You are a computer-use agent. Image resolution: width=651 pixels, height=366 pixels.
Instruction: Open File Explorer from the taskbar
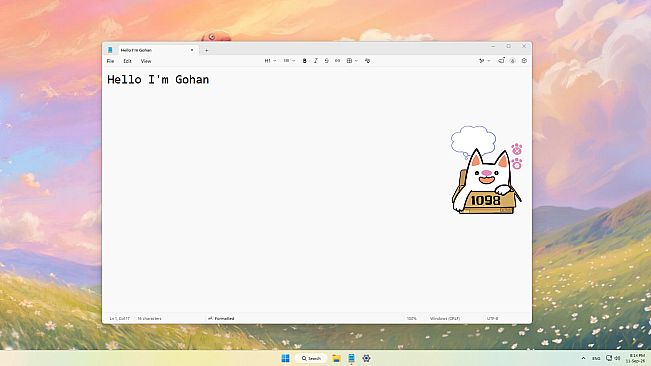[336, 358]
